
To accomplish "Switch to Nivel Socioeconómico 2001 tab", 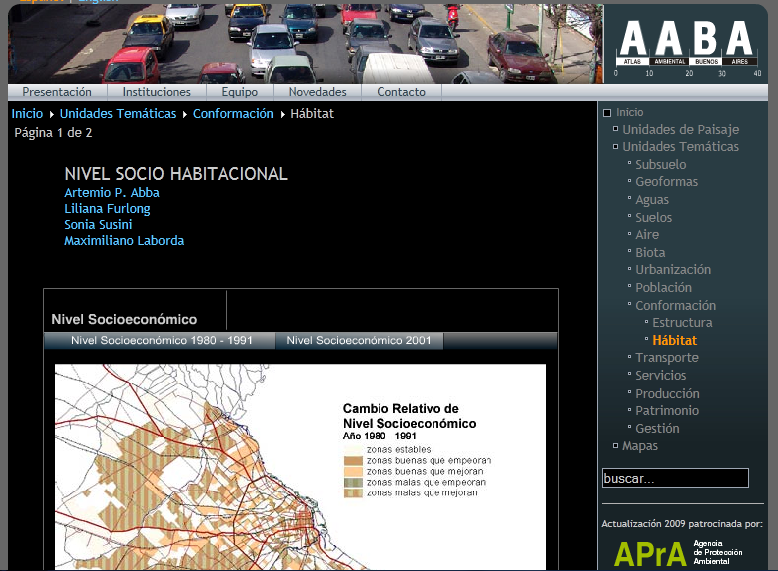I will click(x=359, y=341).
